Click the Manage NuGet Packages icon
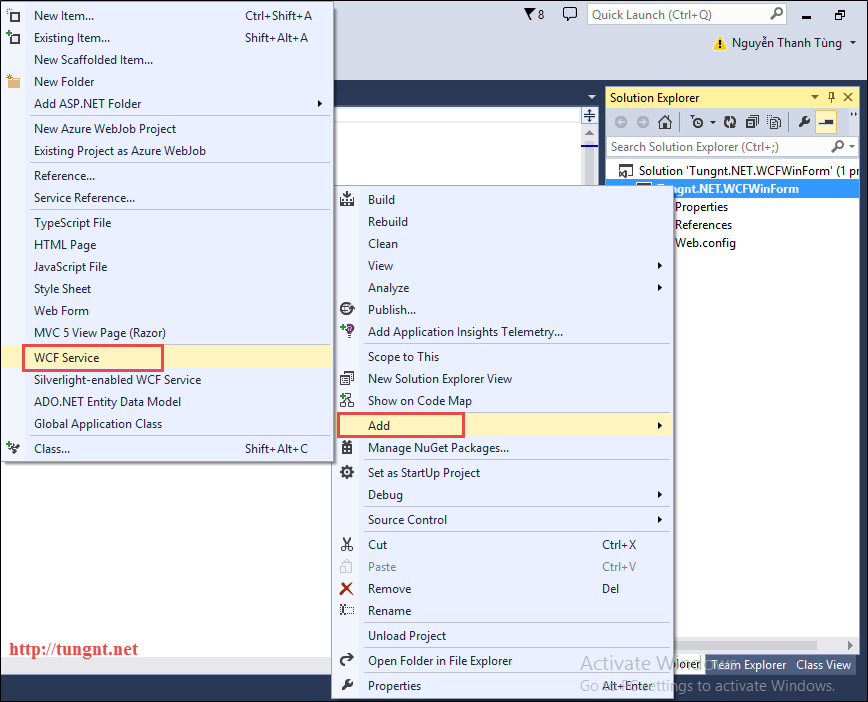 pos(347,447)
